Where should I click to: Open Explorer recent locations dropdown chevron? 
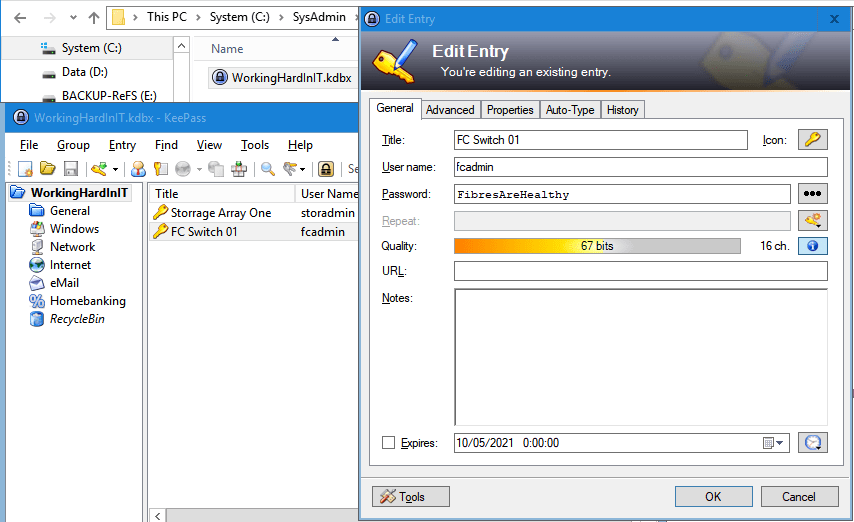point(73,18)
